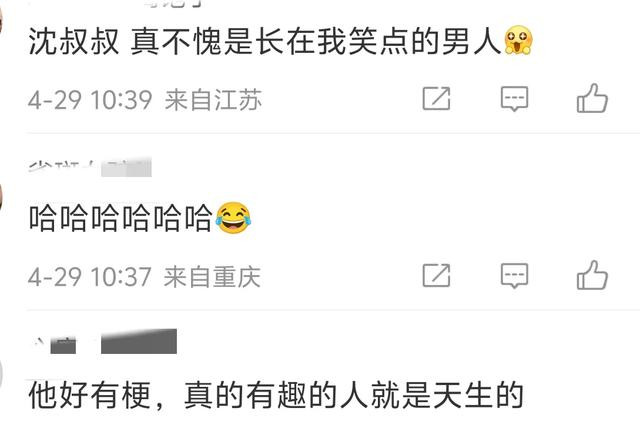Share the 江苏 comment via forward icon
The width and height of the screenshot is (640, 428).
tap(436, 98)
